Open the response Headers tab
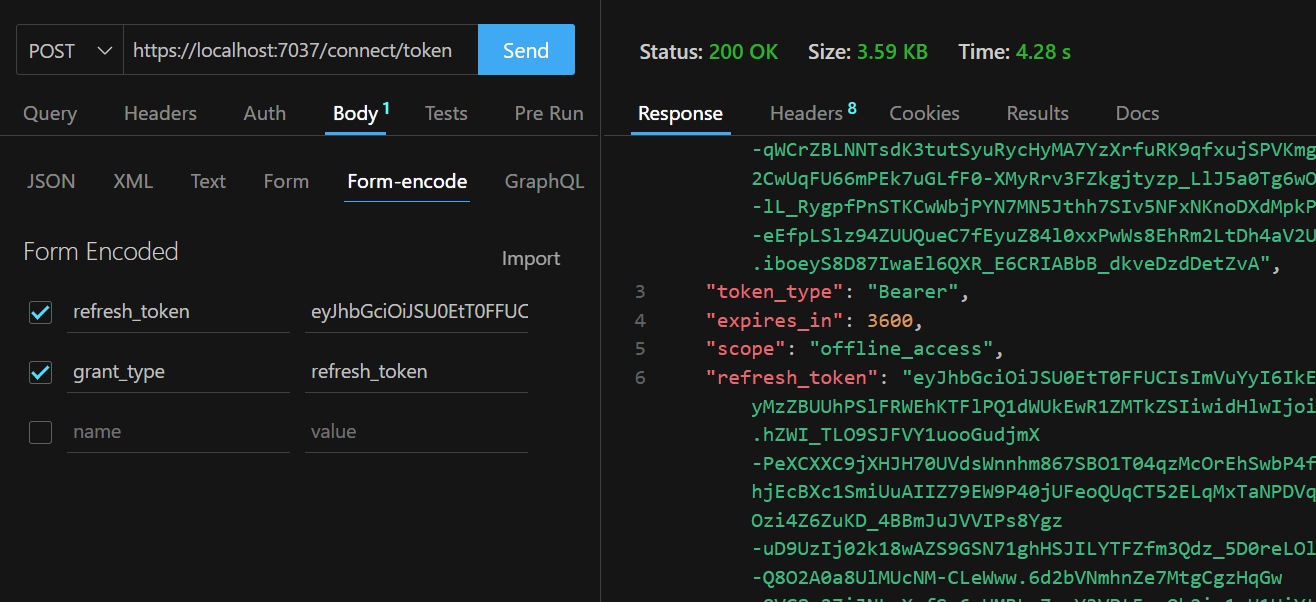1316x602 pixels. [813, 113]
